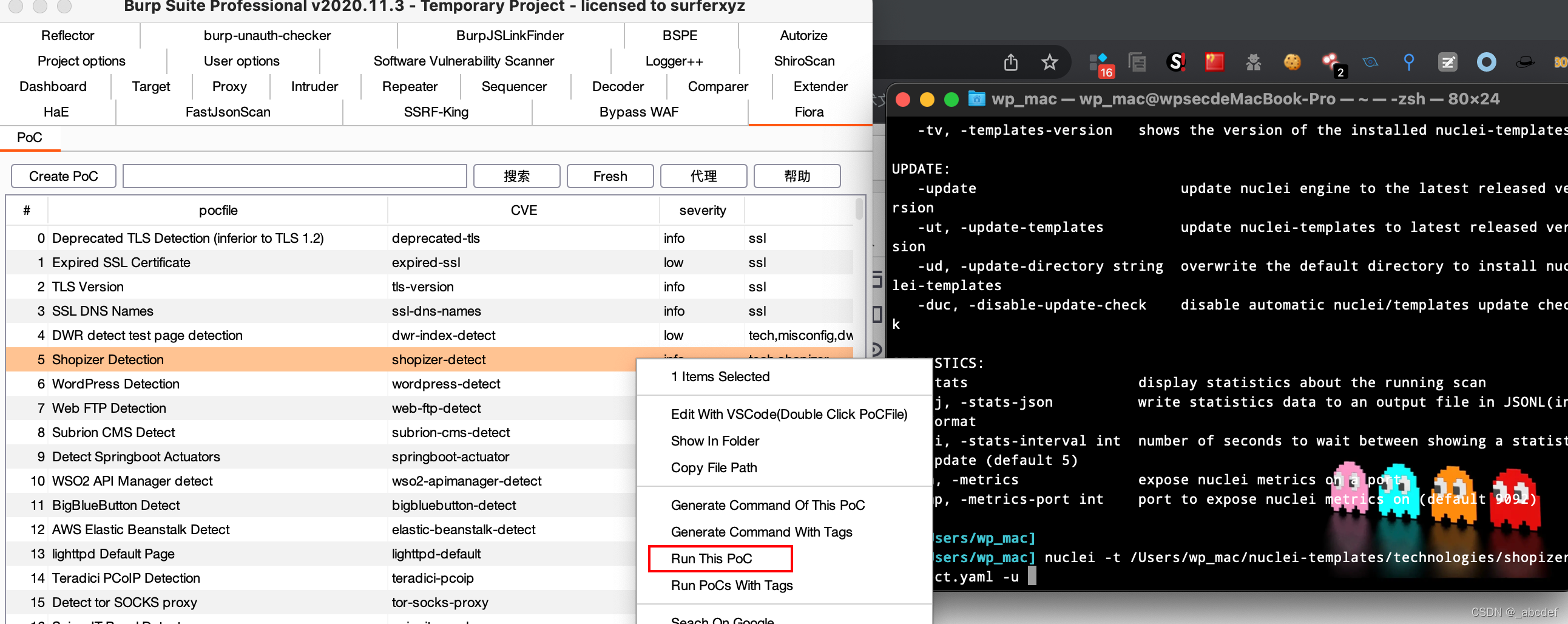The height and width of the screenshot is (624, 1568).
Task: Open the User options tab
Action: point(242,61)
